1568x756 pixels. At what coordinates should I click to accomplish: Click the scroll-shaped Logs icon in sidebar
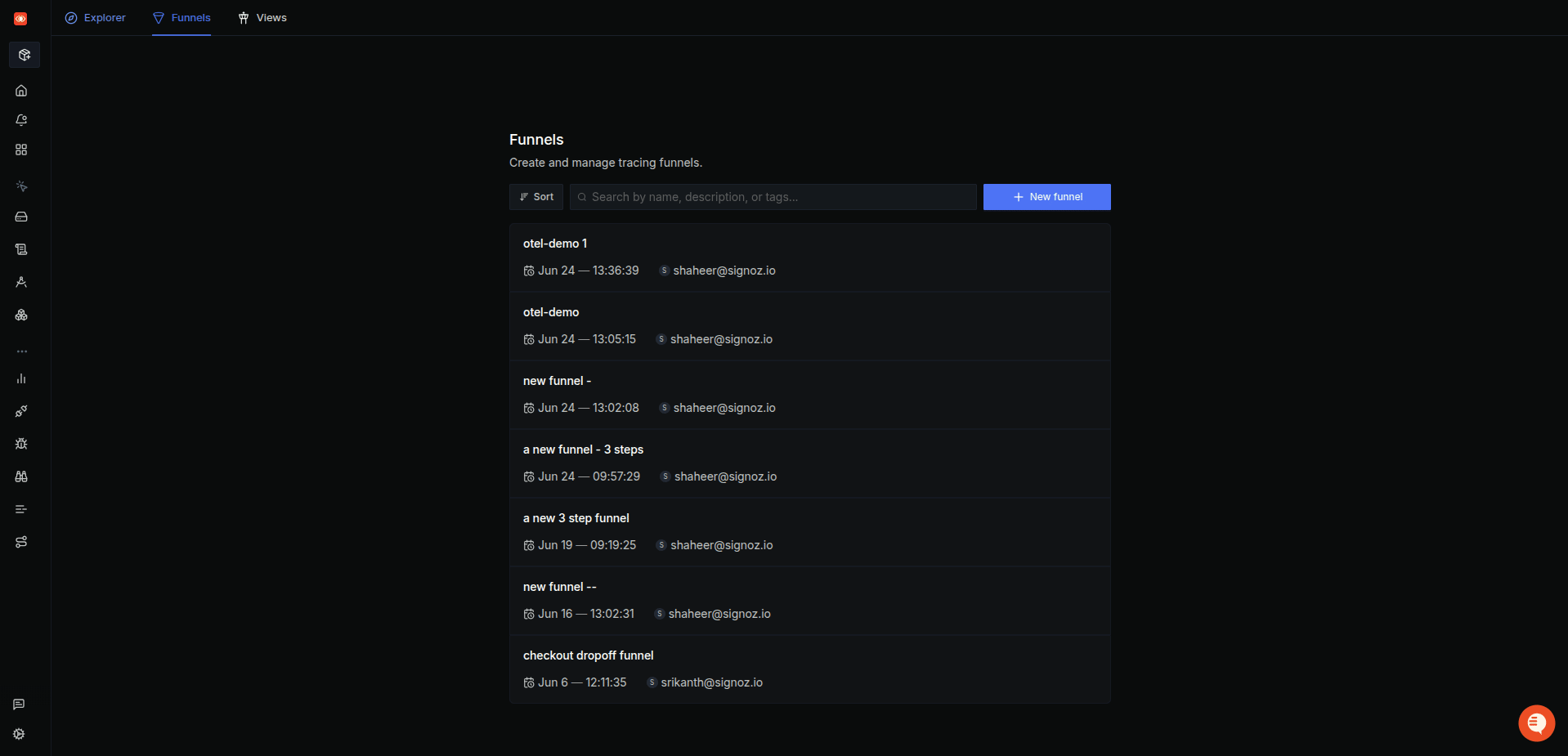[21, 249]
